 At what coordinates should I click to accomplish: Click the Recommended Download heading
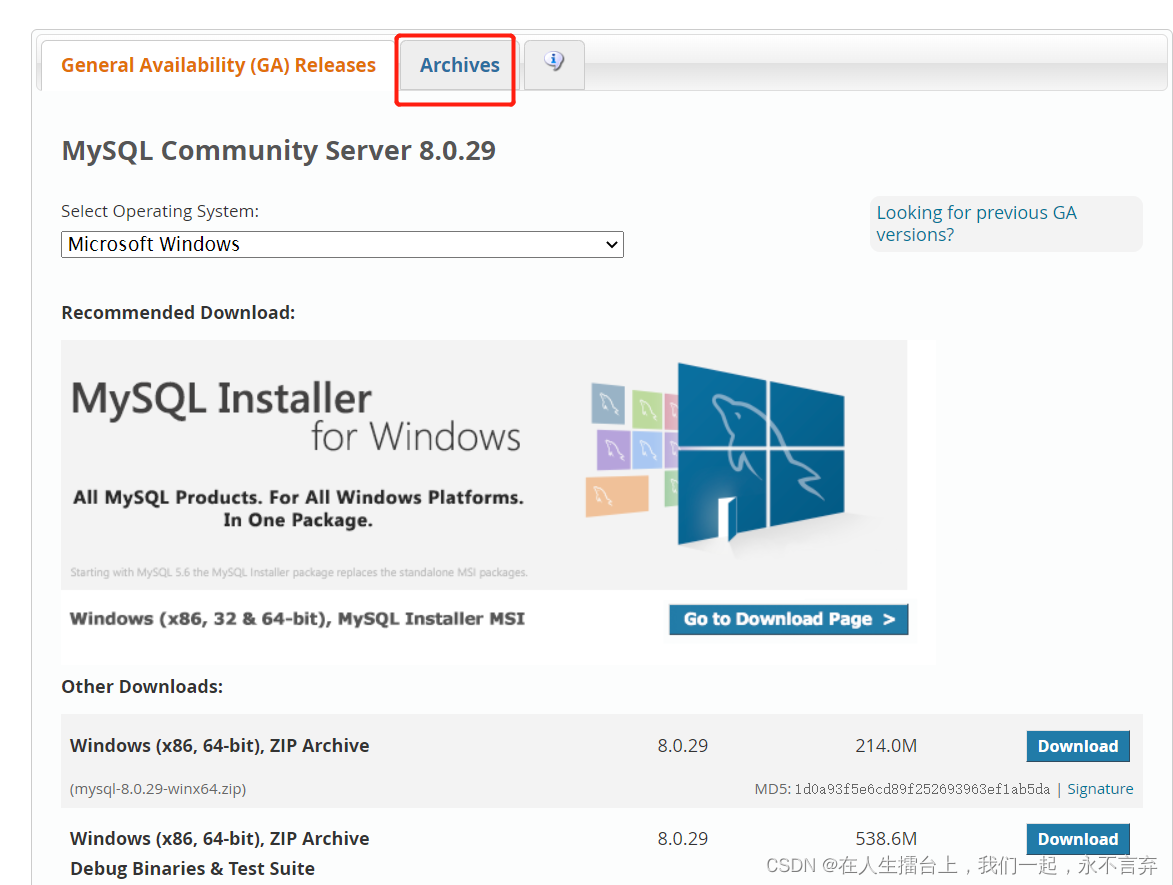pos(178,313)
